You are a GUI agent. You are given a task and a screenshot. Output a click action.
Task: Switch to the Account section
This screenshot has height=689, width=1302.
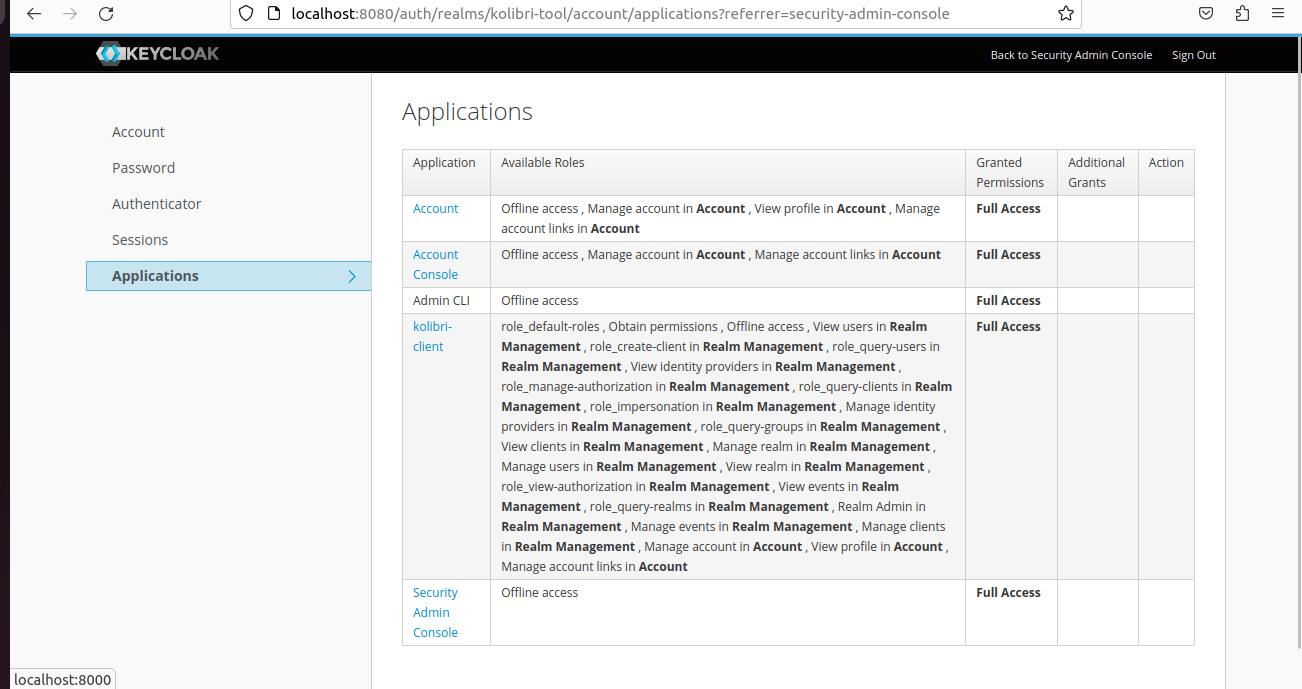pyautogui.click(x=138, y=131)
